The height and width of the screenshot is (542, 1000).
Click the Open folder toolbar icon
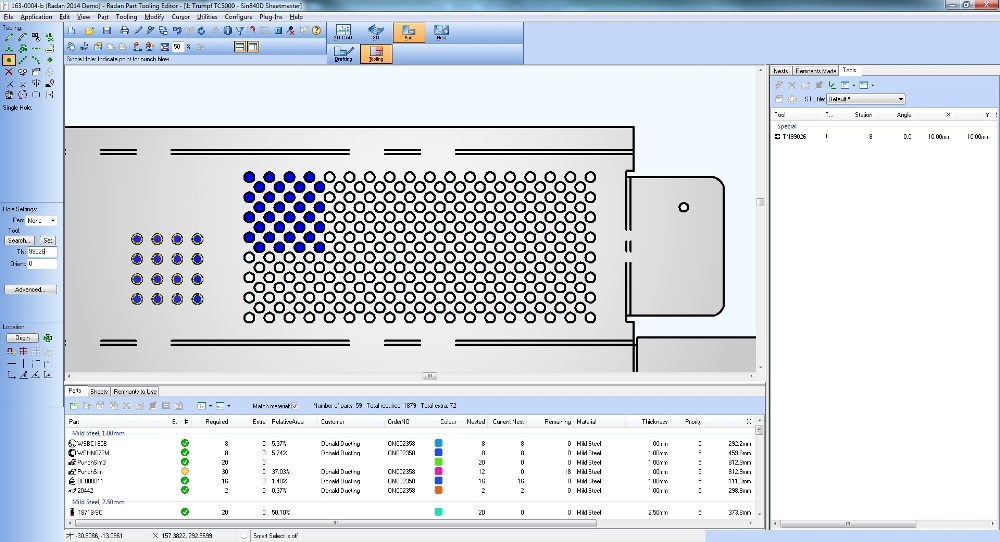click(x=90, y=31)
